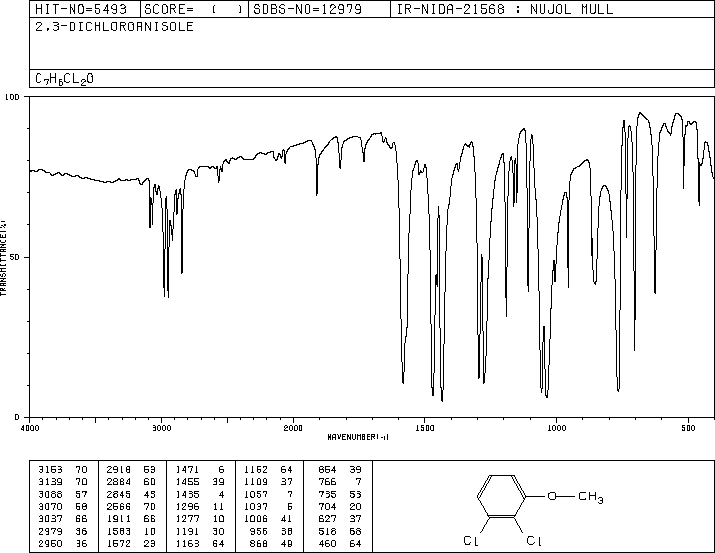Click peak table entry '2979'
The image size is (715, 553).
point(50,531)
